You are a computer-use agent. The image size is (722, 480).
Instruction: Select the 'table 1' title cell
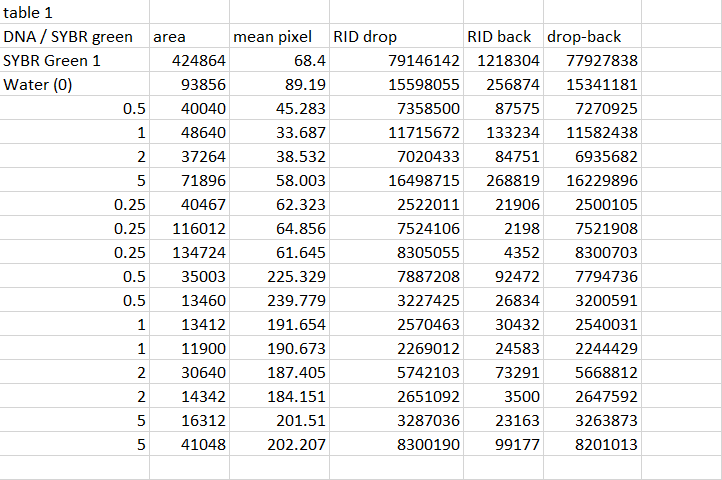pyautogui.click(x=30, y=14)
